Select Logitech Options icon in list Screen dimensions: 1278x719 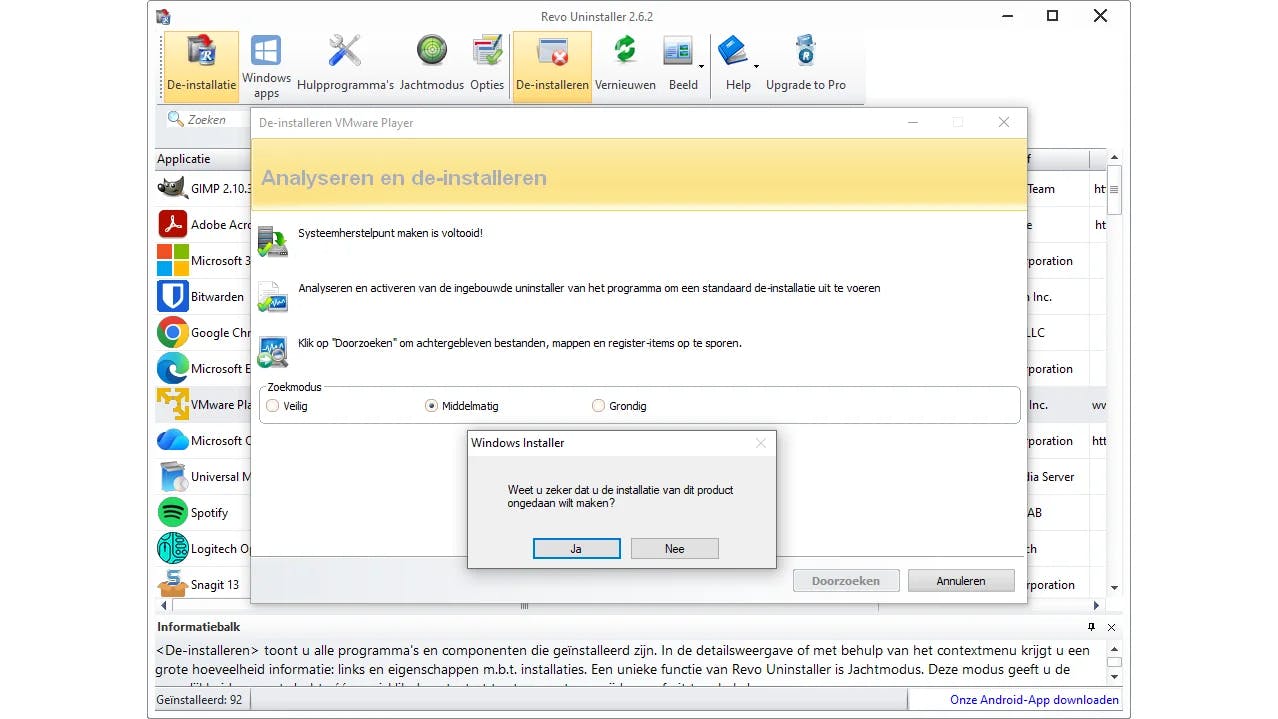coord(173,548)
